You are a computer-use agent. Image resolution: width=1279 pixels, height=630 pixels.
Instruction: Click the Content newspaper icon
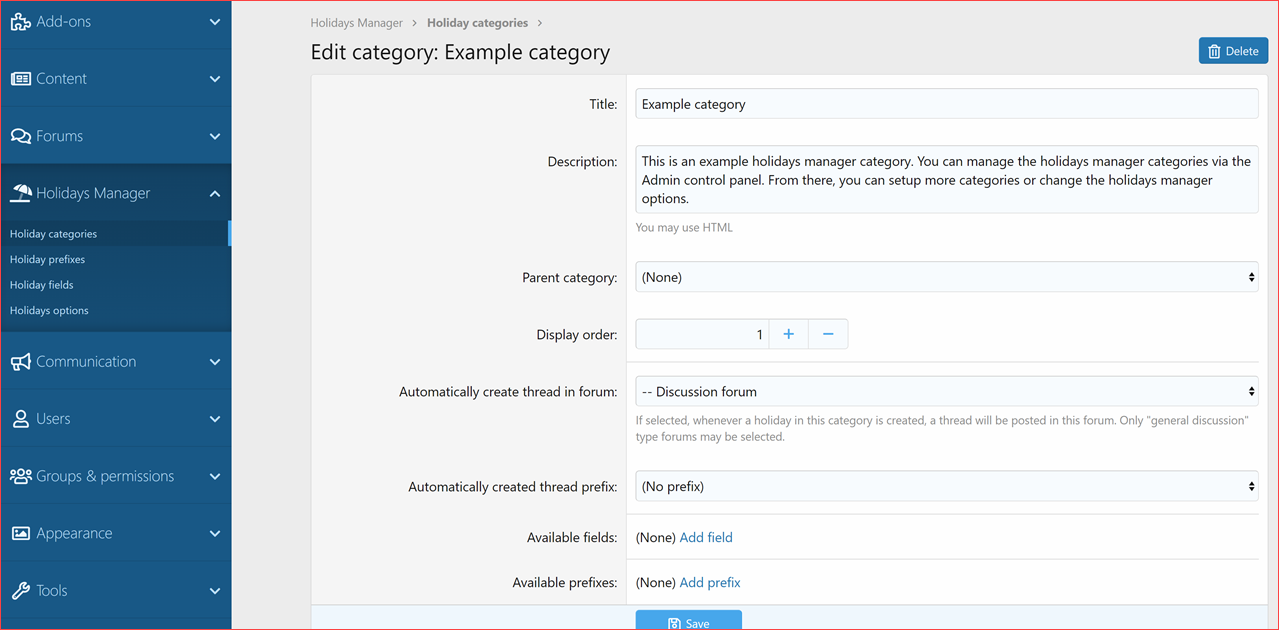tap(20, 79)
